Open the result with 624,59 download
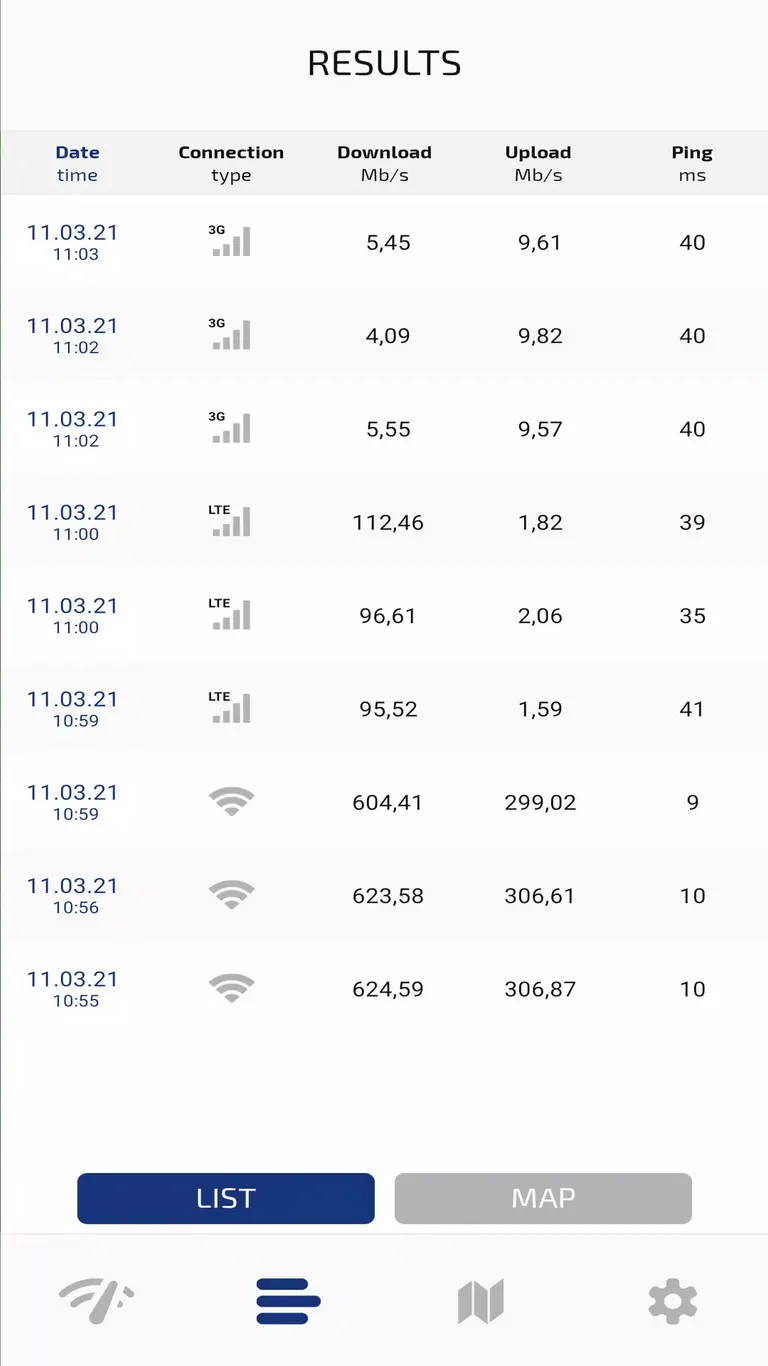Viewport: 768px width, 1366px height. (x=388, y=989)
